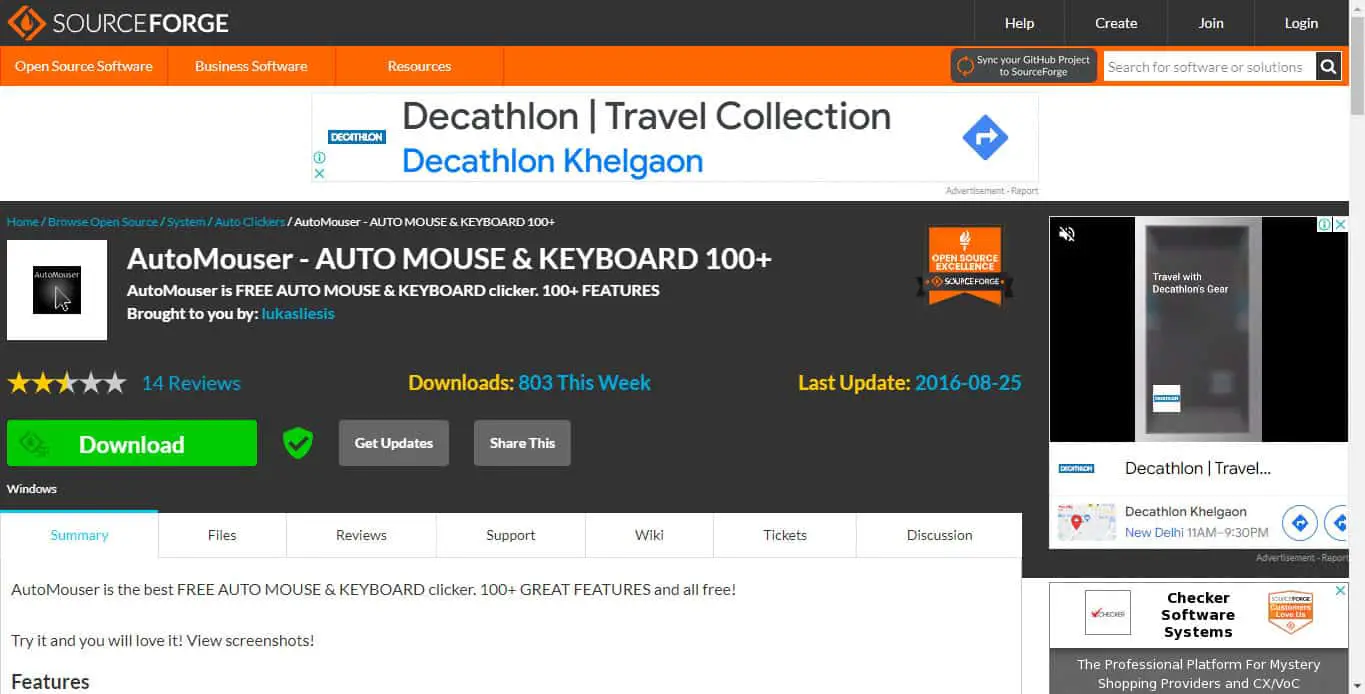Switch to the Wiki tab
The width and height of the screenshot is (1365, 694).
click(x=649, y=535)
